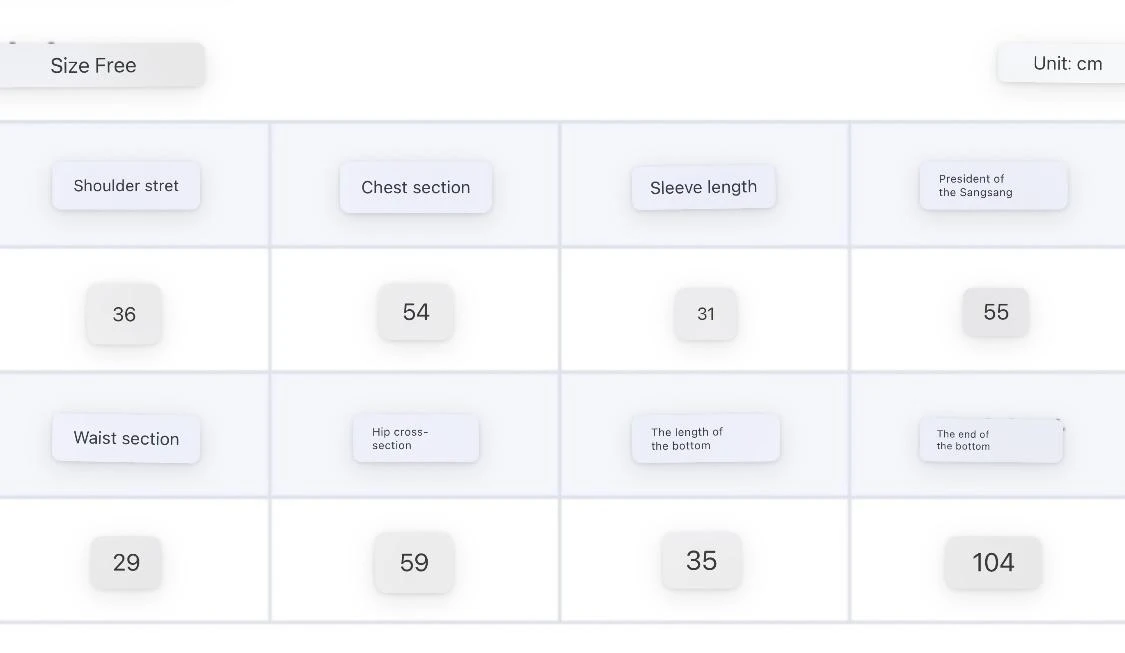Select the Waist section header chip
The width and height of the screenshot is (1125, 653).
(126, 438)
